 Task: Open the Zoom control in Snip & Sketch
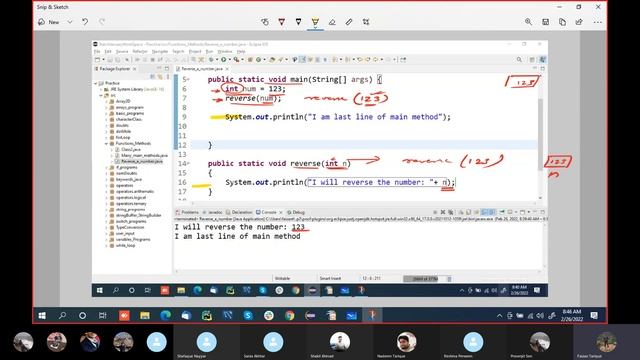528,22
